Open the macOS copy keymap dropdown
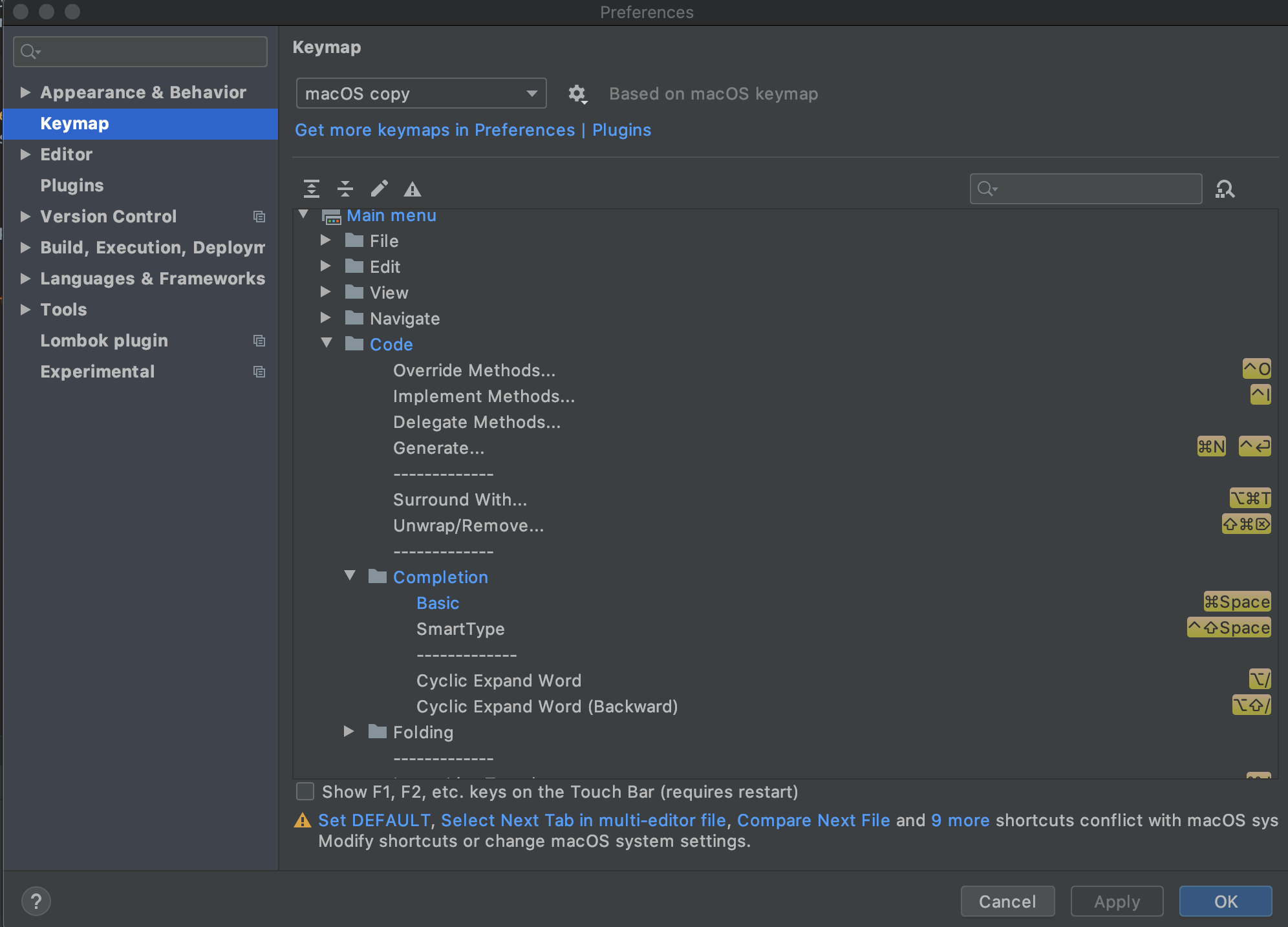Image resolution: width=1288 pixels, height=927 pixels. click(421, 94)
